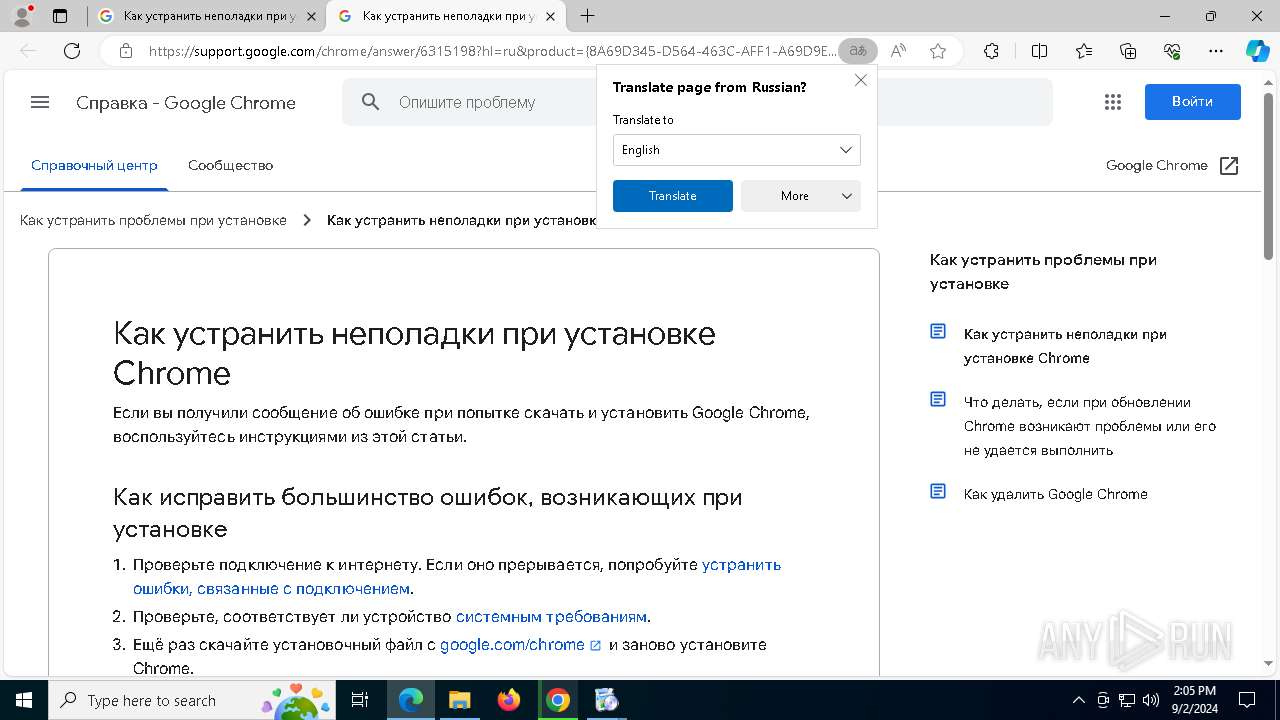Open Google help hamburger menu
Viewport: 1280px width, 720px height.
tap(40, 102)
